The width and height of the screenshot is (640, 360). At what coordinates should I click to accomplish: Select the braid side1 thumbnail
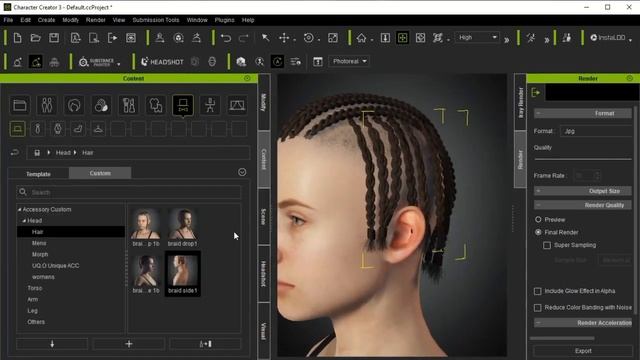[x=183, y=273]
